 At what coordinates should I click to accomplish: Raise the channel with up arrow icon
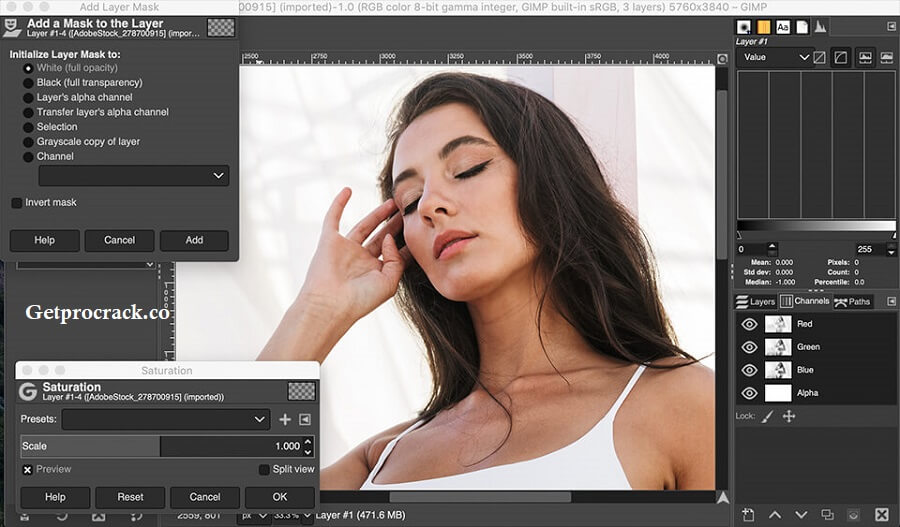pos(775,514)
